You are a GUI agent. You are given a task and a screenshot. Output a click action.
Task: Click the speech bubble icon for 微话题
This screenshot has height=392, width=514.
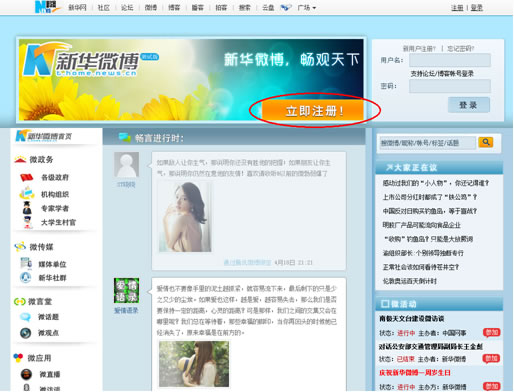26,317
